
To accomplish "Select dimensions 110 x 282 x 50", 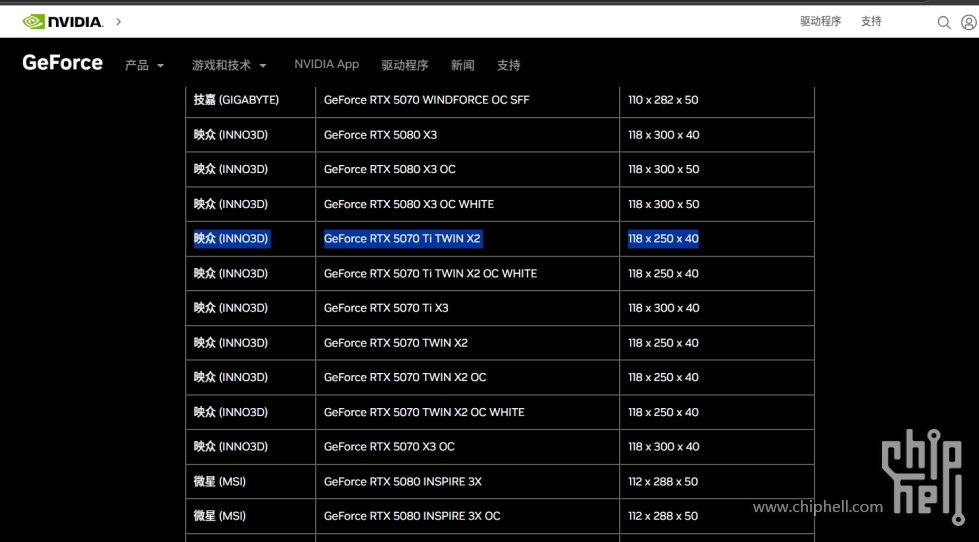I will (x=663, y=100).
